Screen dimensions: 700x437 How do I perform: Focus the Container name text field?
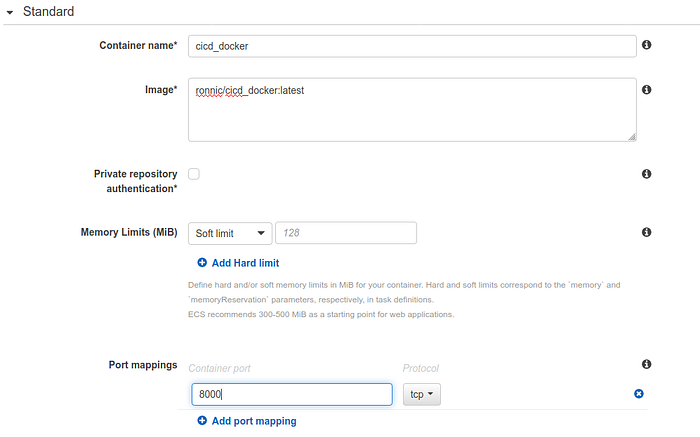tap(412, 46)
